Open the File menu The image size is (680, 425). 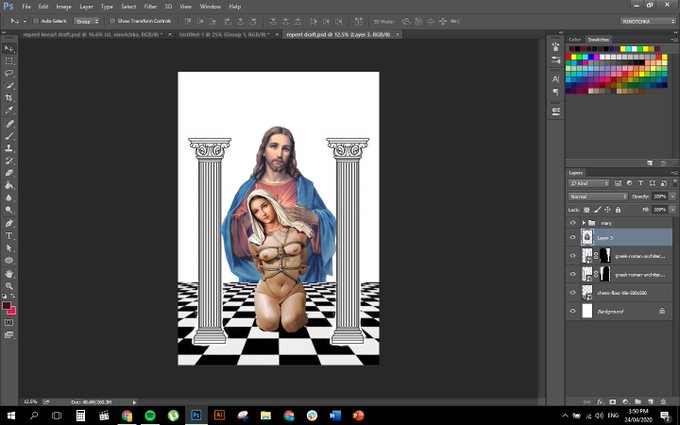[x=26, y=7]
